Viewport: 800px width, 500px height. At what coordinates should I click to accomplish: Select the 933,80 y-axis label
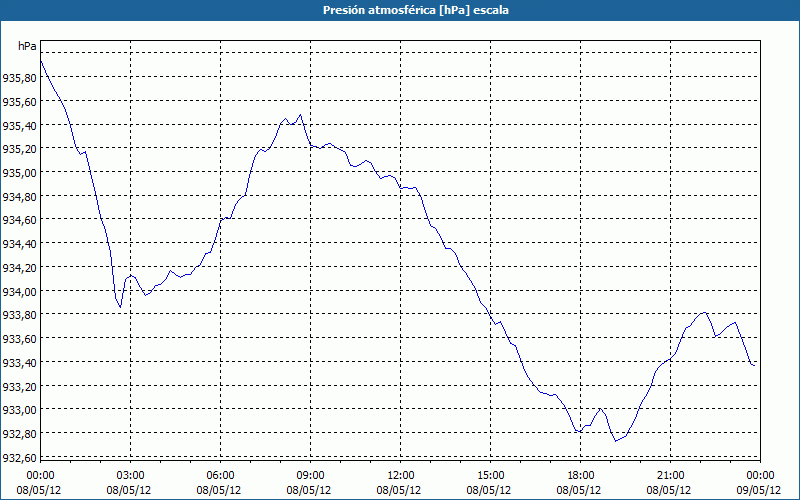click(19, 315)
